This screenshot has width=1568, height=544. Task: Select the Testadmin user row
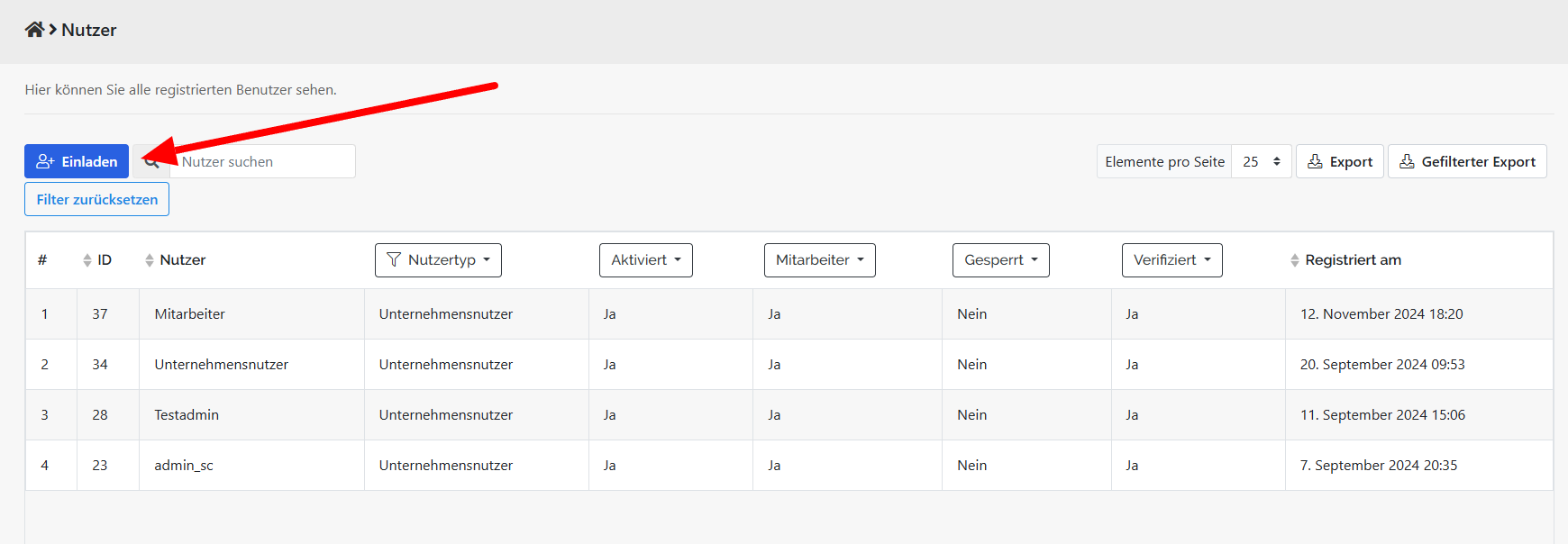187,415
